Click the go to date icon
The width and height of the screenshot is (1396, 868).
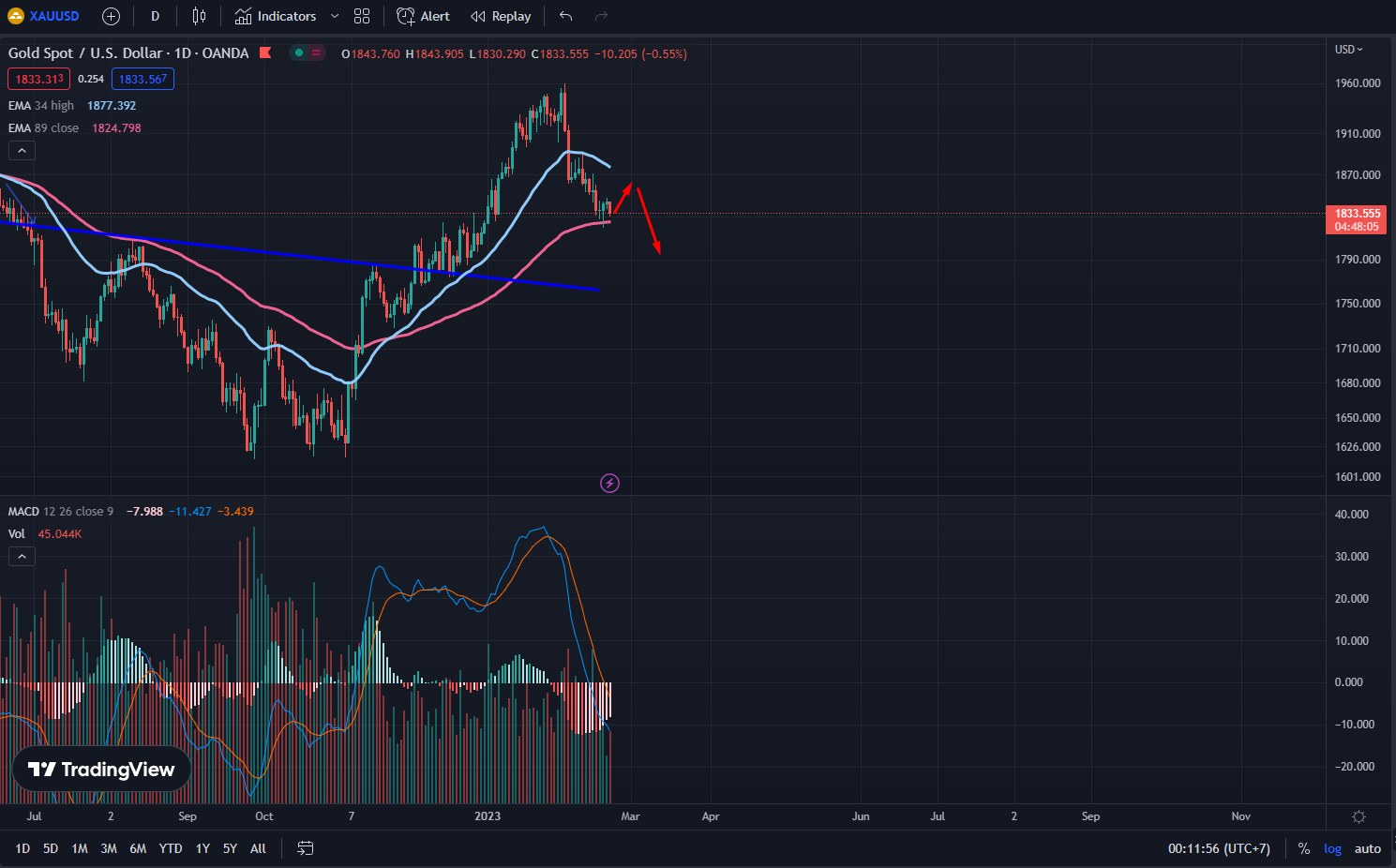click(x=305, y=848)
